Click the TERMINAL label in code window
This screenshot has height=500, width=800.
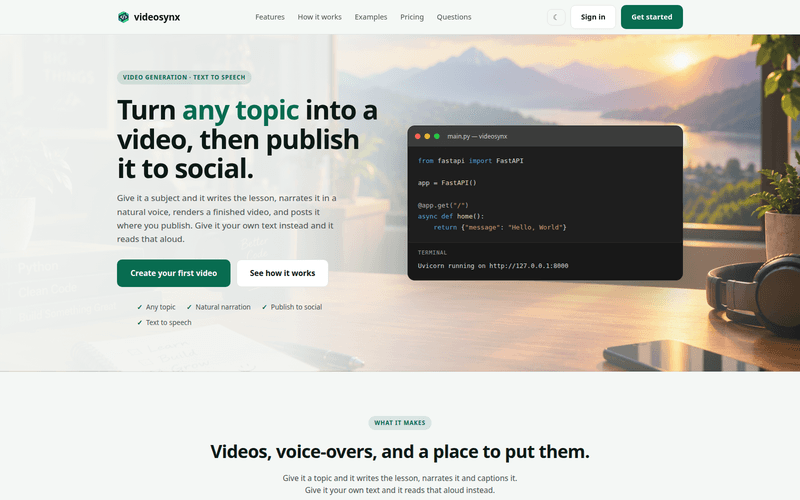click(432, 253)
